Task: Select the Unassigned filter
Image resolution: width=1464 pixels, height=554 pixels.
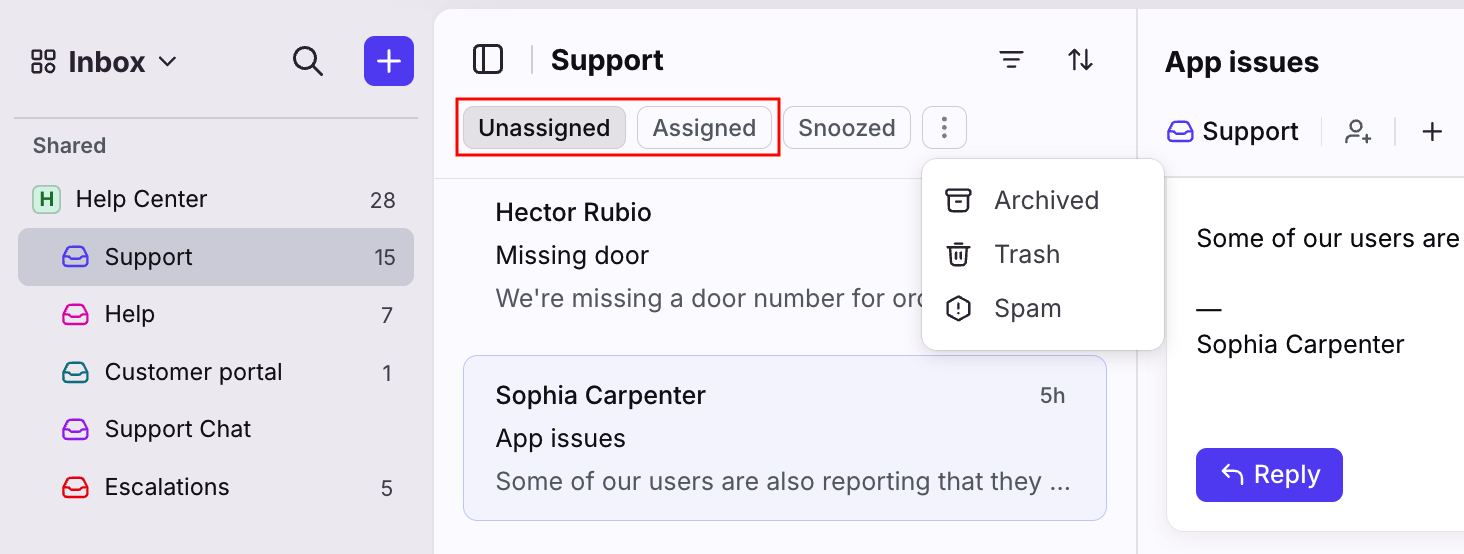Action: click(x=544, y=128)
